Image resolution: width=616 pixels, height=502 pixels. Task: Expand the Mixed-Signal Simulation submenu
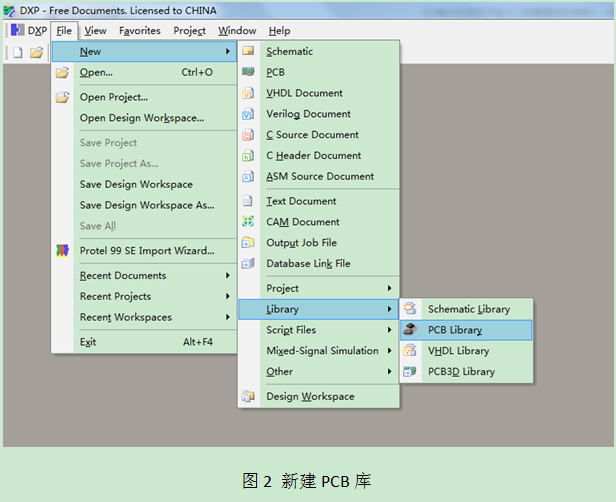tap(319, 350)
